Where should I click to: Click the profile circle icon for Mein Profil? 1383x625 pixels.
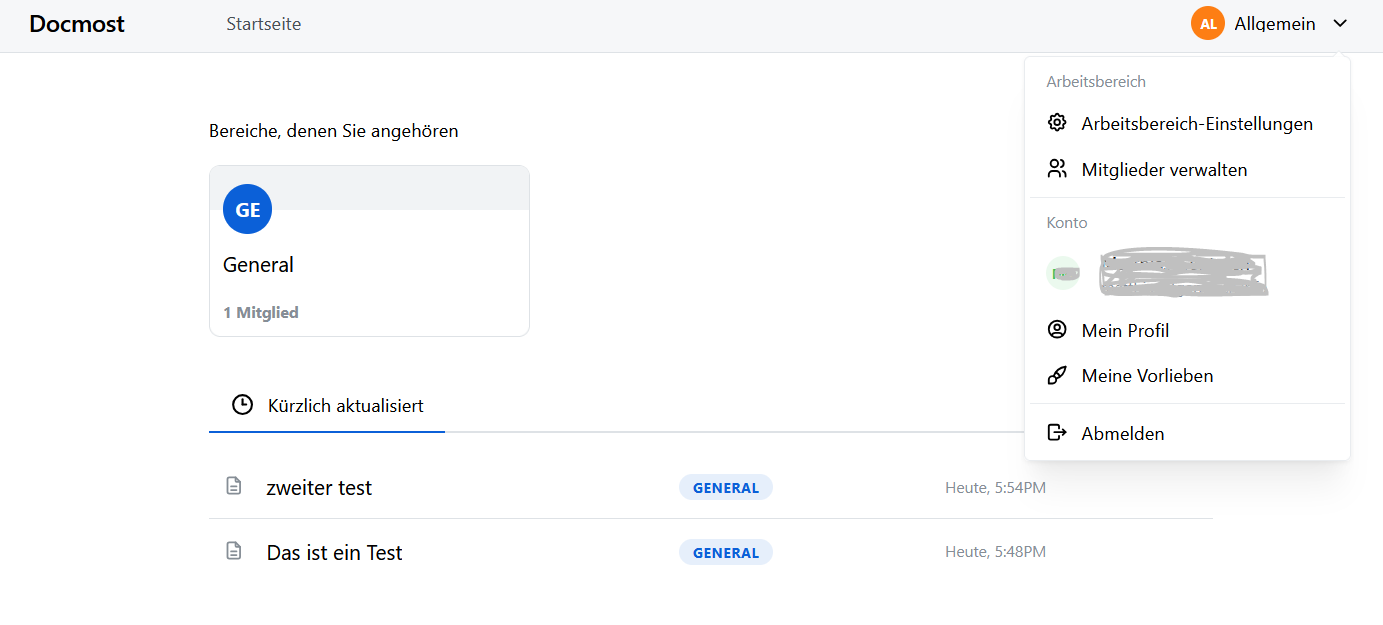pyautogui.click(x=1057, y=330)
